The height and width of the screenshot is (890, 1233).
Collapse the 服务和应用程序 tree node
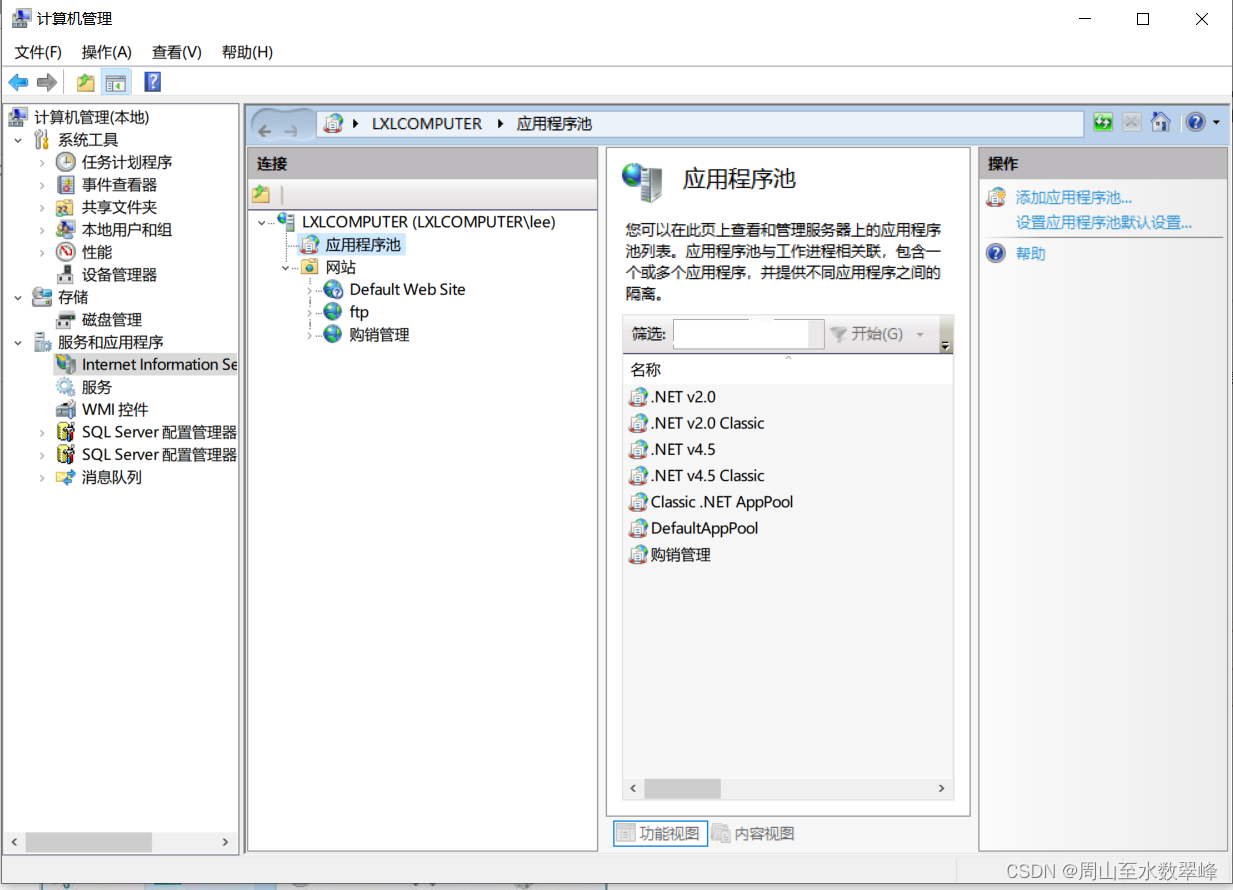click(x=18, y=342)
